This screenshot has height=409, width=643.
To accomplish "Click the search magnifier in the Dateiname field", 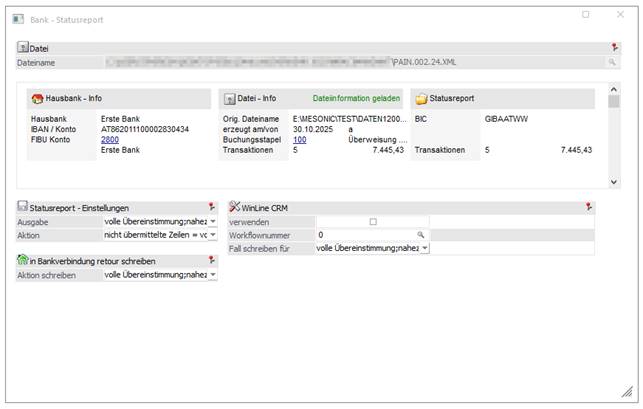I will coord(612,62).
